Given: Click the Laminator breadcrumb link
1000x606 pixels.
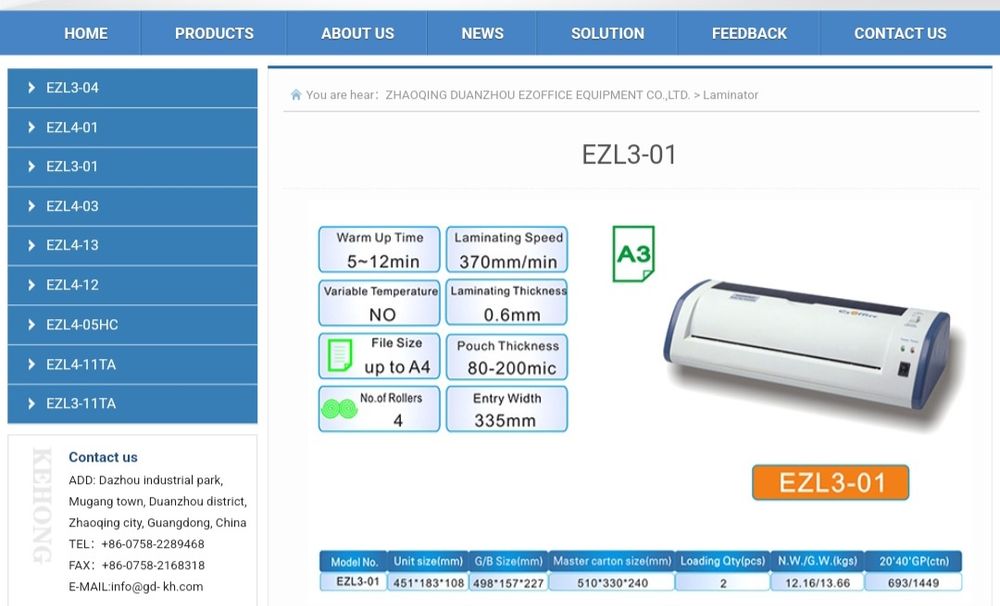Looking at the screenshot, I should (x=730, y=95).
